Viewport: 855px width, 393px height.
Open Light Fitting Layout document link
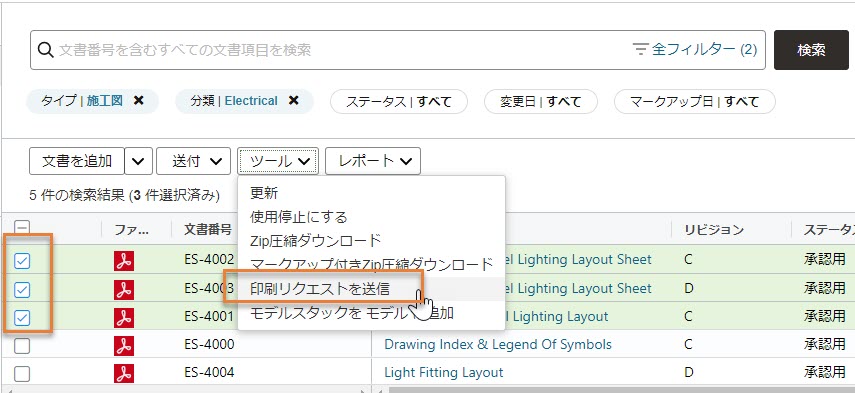tap(443, 373)
